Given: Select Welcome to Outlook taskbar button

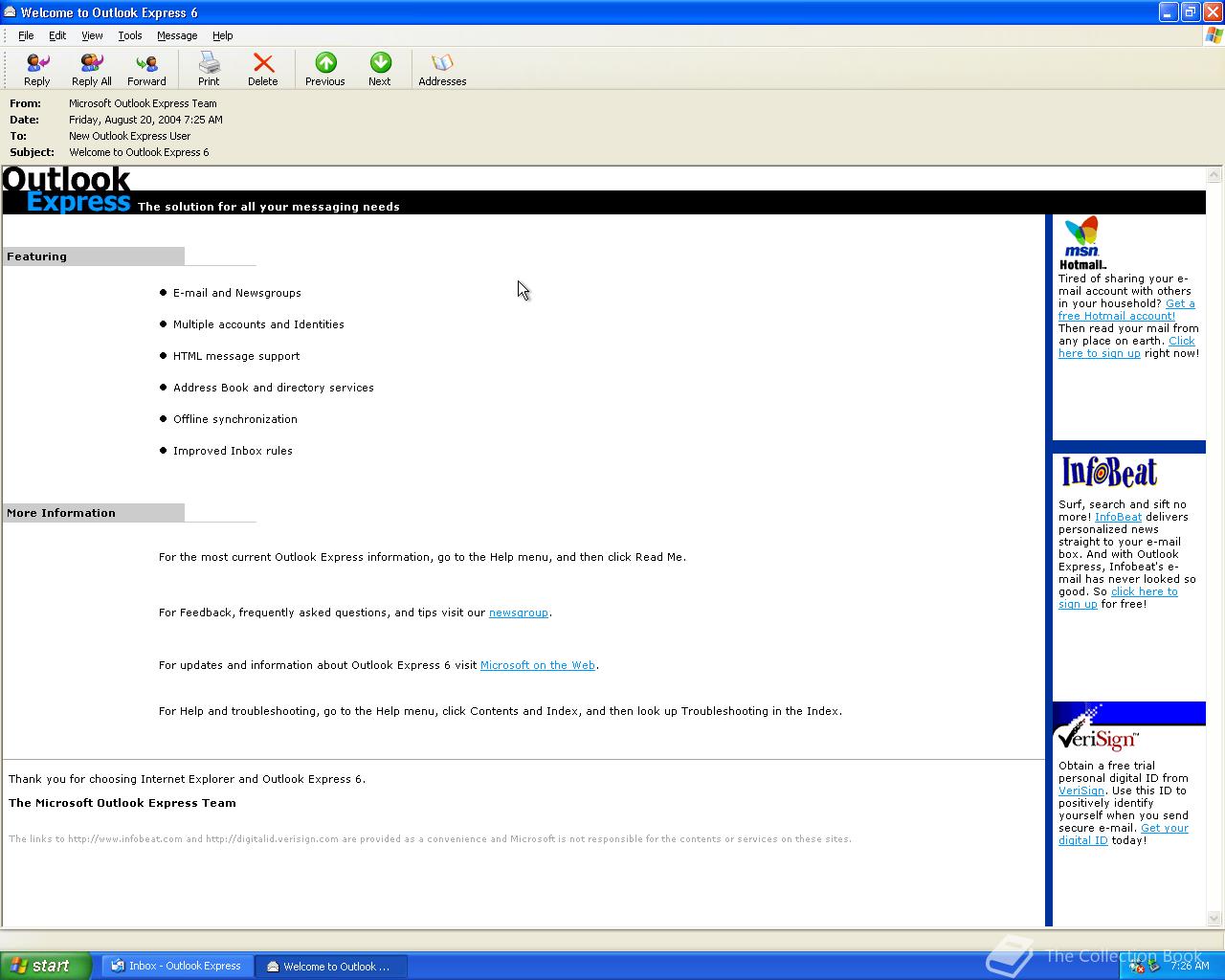Looking at the screenshot, I should tap(333, 967).
